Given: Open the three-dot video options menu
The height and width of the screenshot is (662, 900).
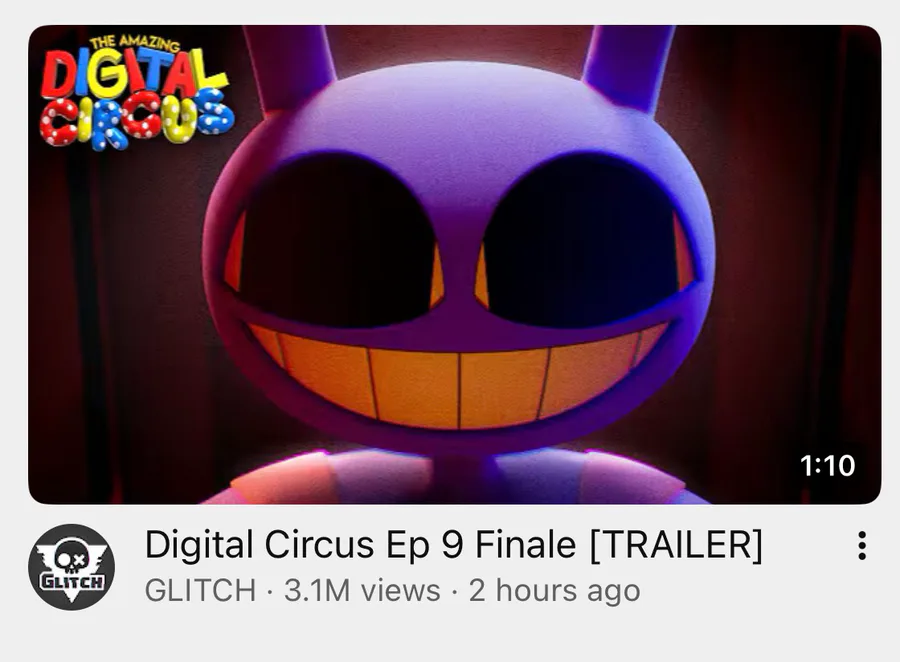Looking at the screenshot, I should click(862, 545).
